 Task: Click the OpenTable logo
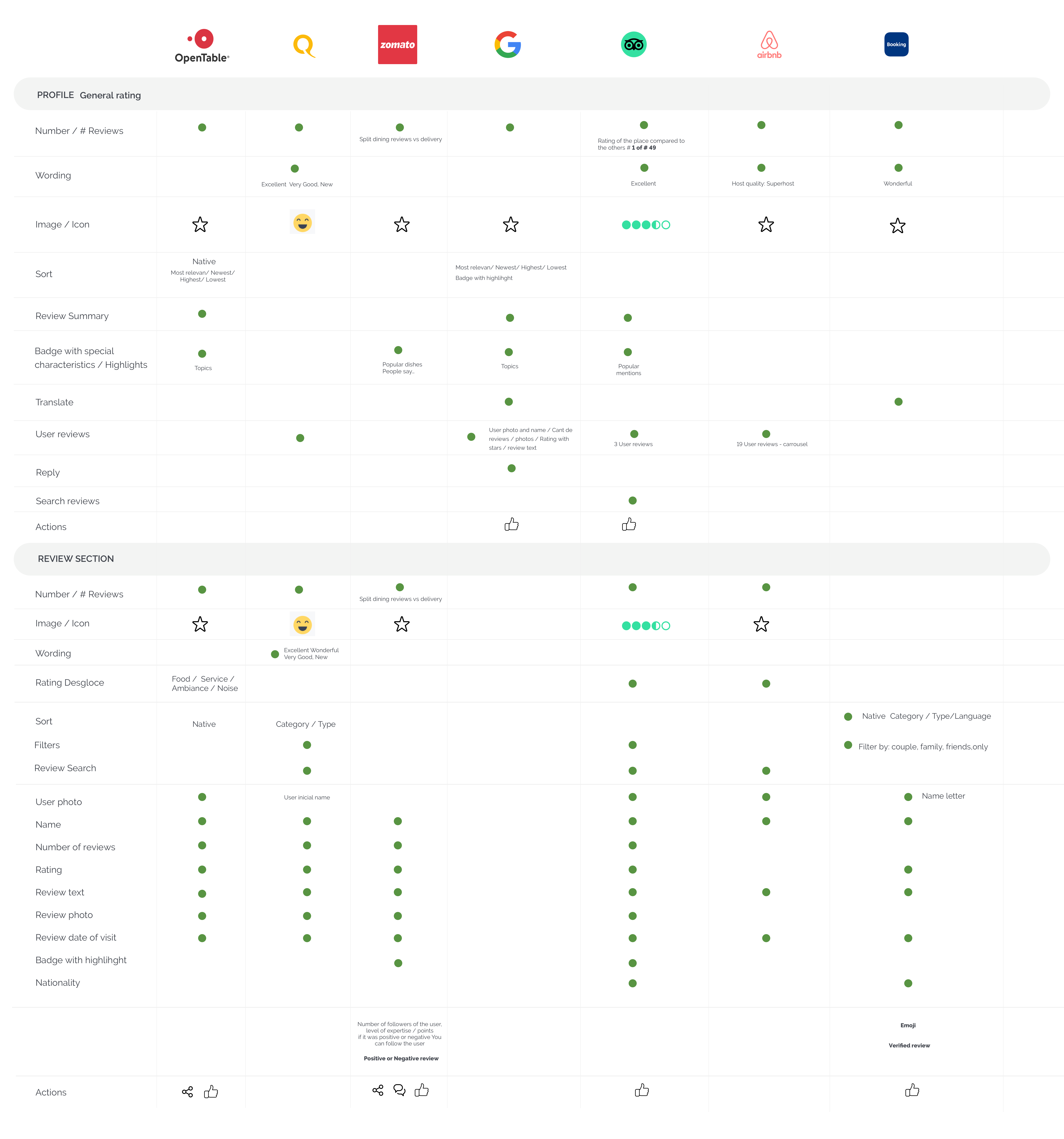(202, 46)
